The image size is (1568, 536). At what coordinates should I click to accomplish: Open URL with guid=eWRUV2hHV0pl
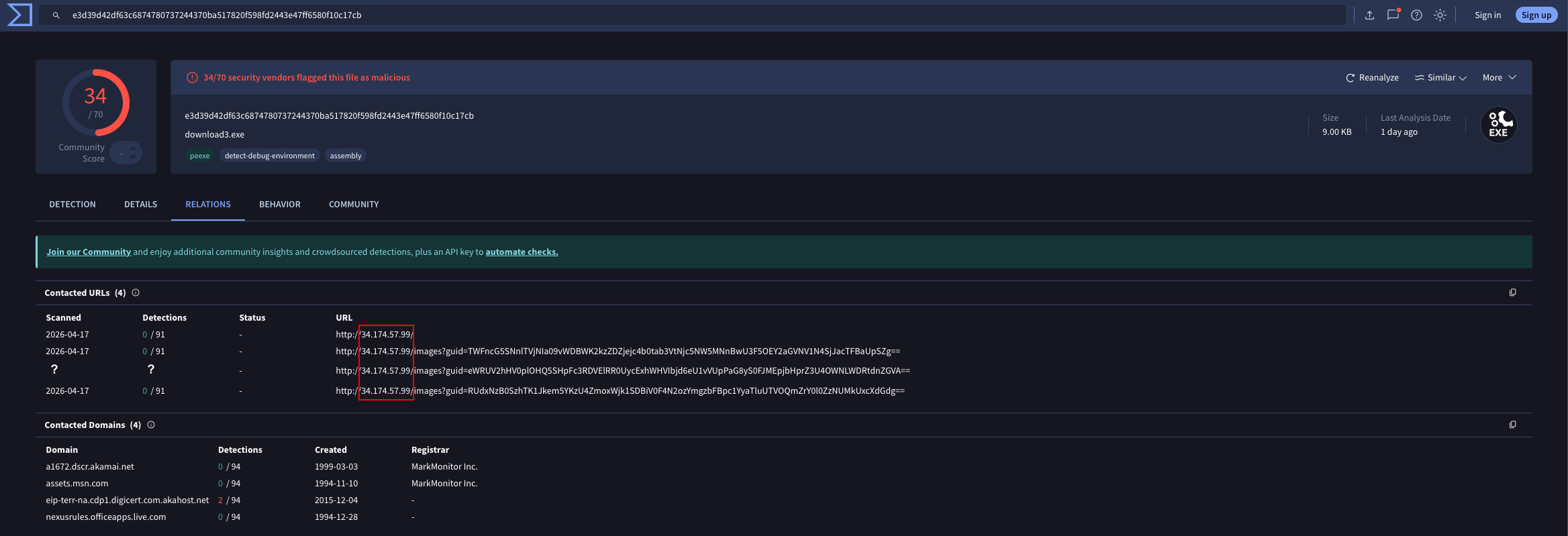(623, 371)
